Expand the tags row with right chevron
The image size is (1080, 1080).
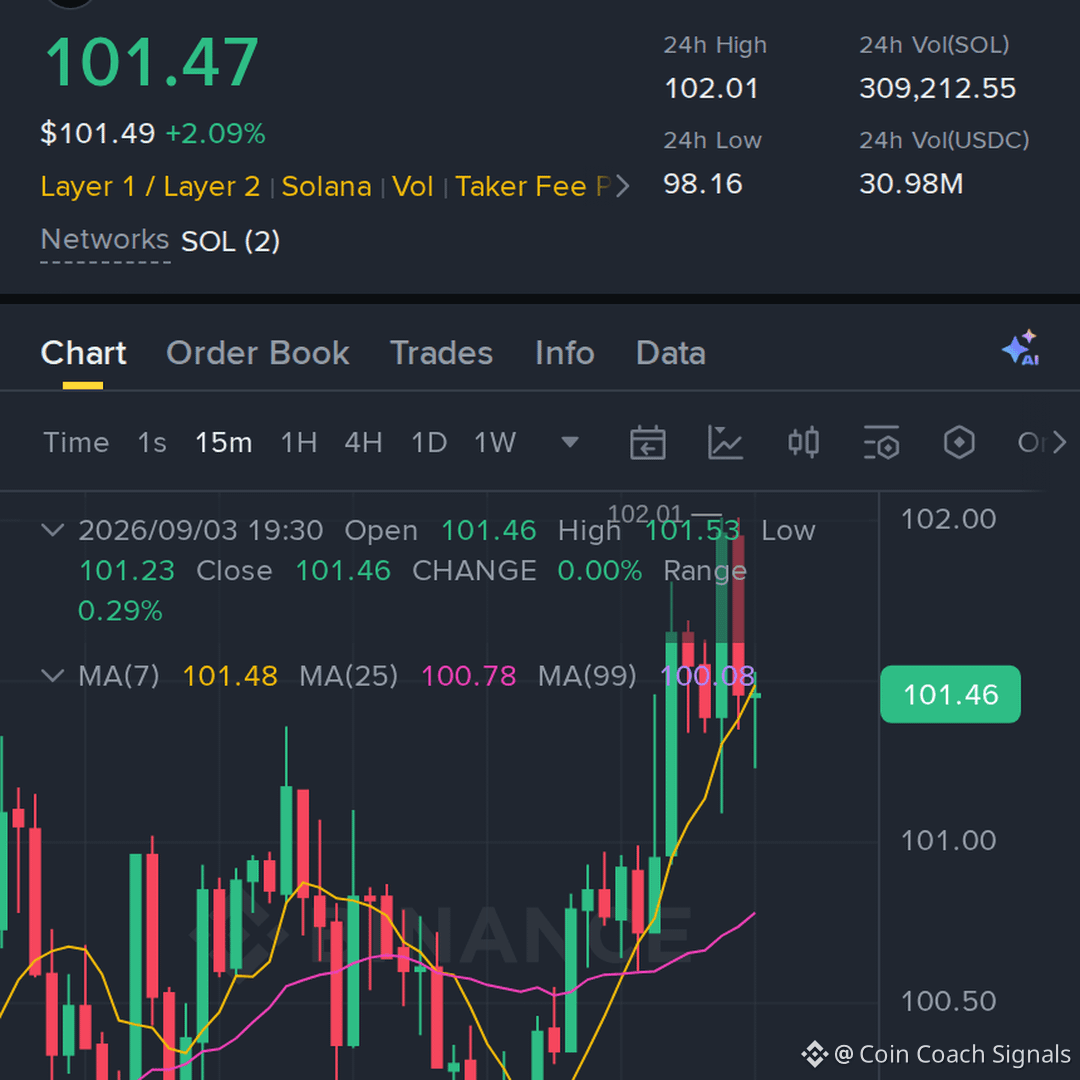[623, 186]
